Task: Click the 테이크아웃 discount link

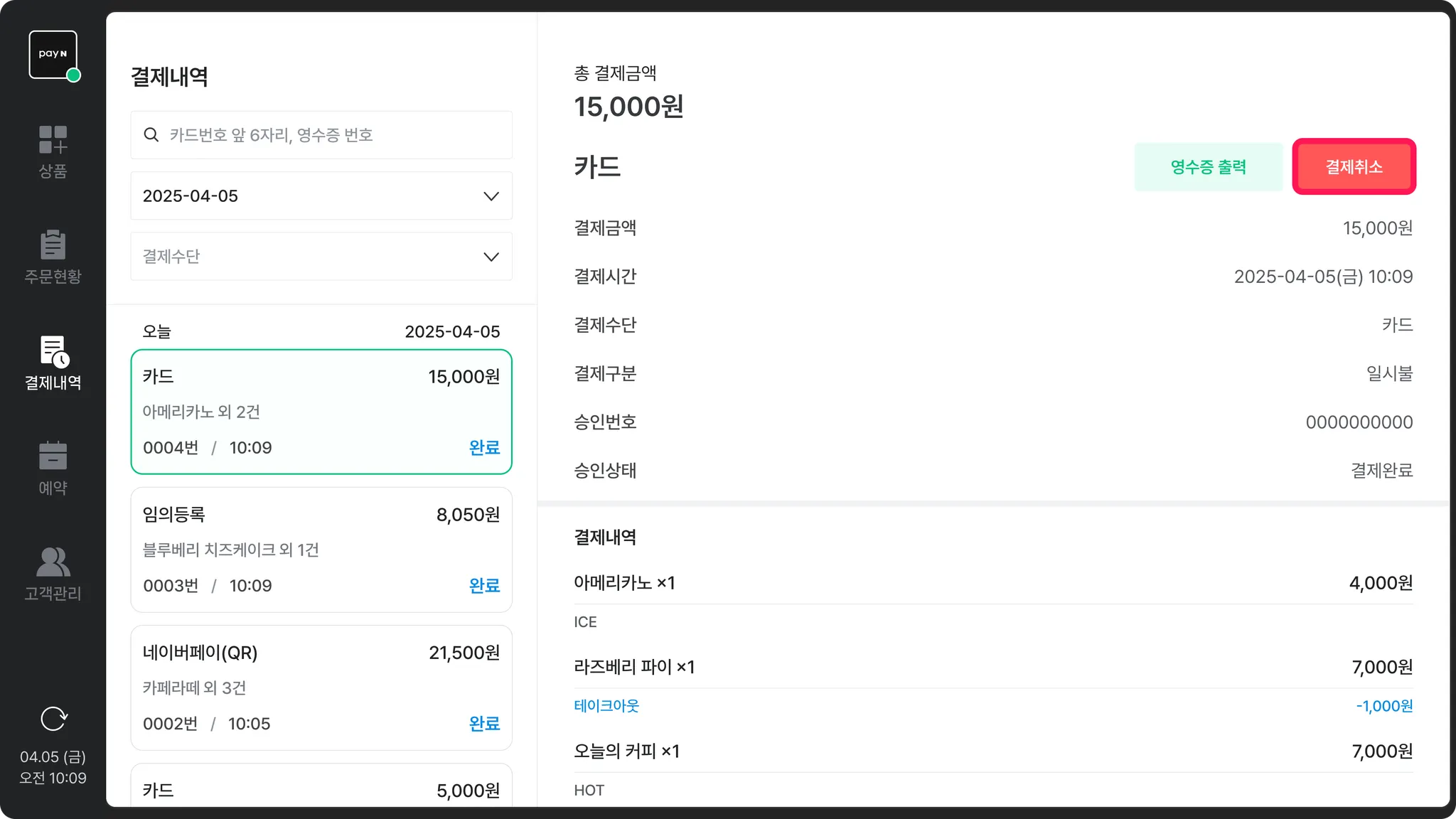Action: [606, 706]
